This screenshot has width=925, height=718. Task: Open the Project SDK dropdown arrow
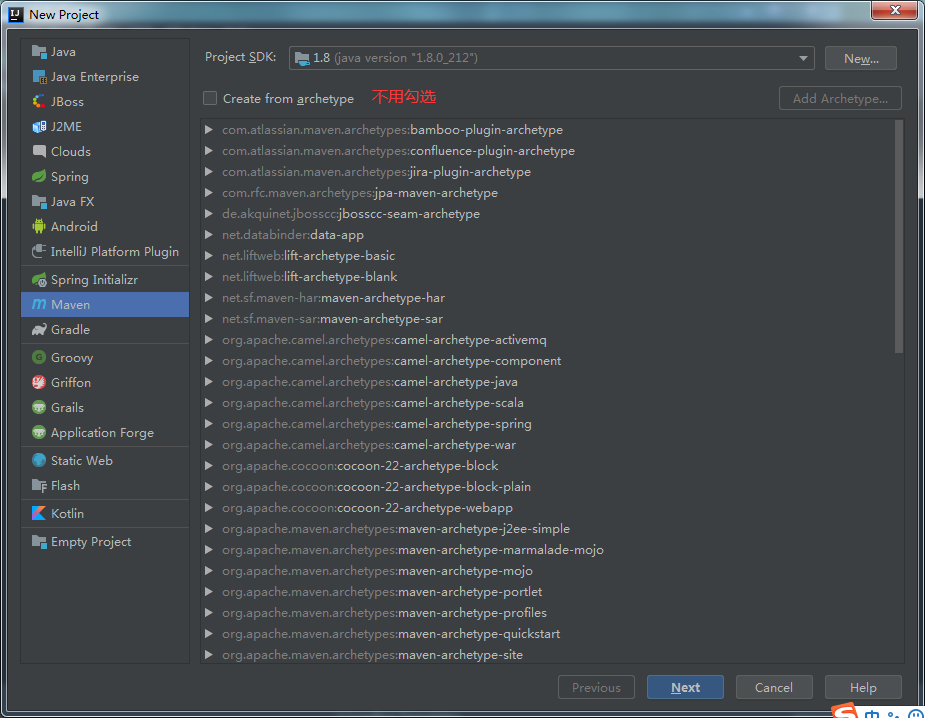click(x=803, y=58)
